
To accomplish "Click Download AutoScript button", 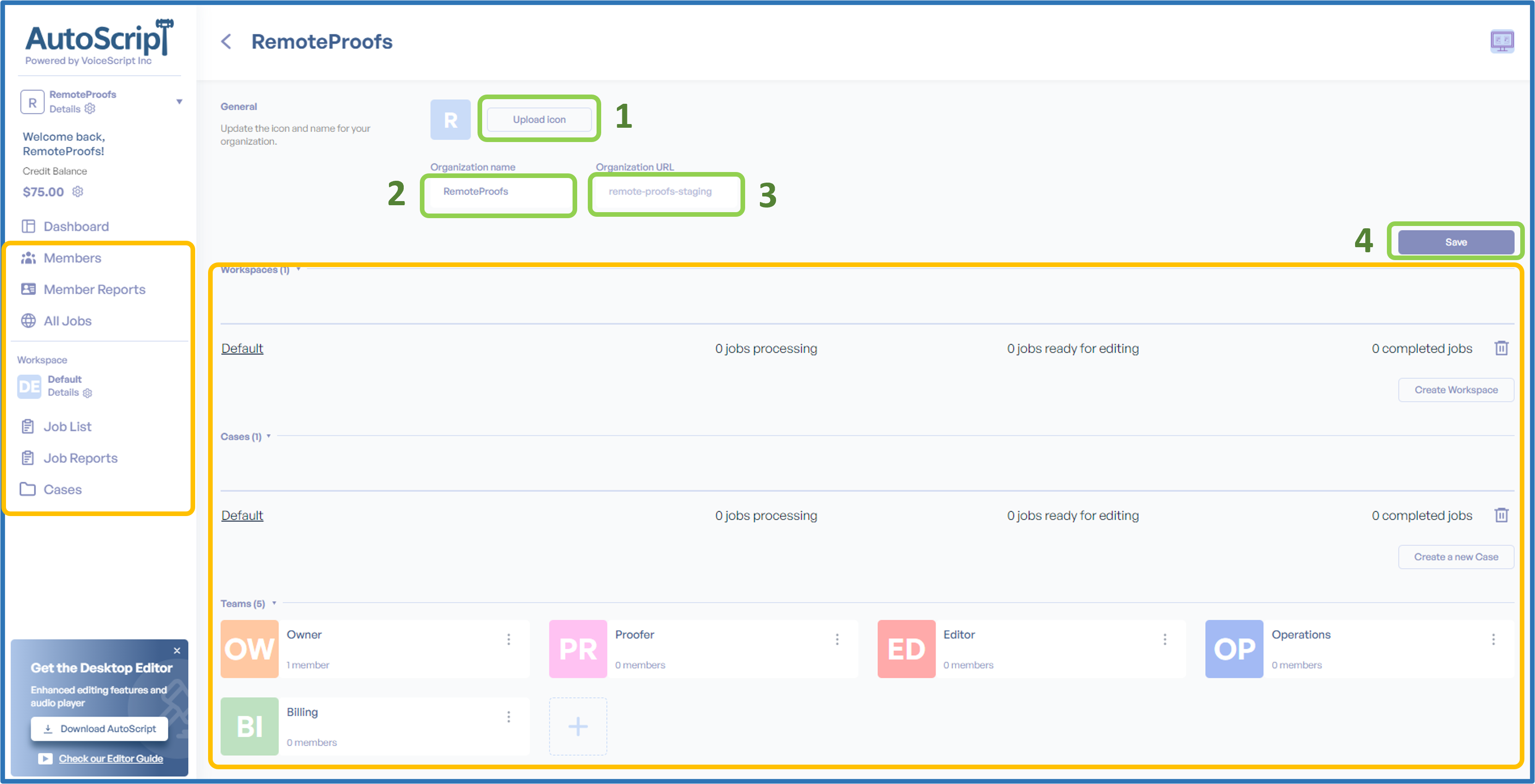I will (x=100, y=729).
